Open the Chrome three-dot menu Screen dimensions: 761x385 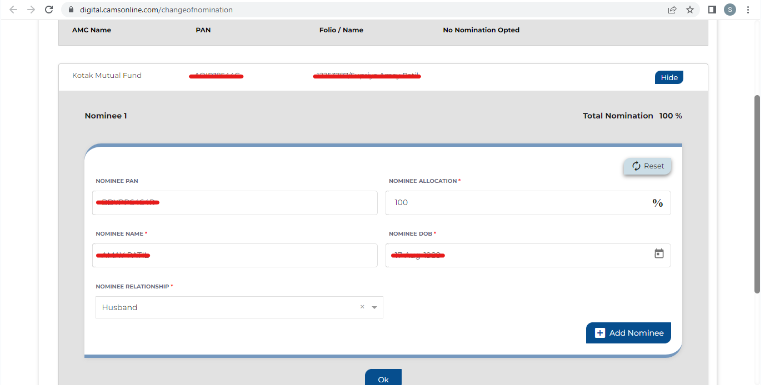tap(748, 10)
